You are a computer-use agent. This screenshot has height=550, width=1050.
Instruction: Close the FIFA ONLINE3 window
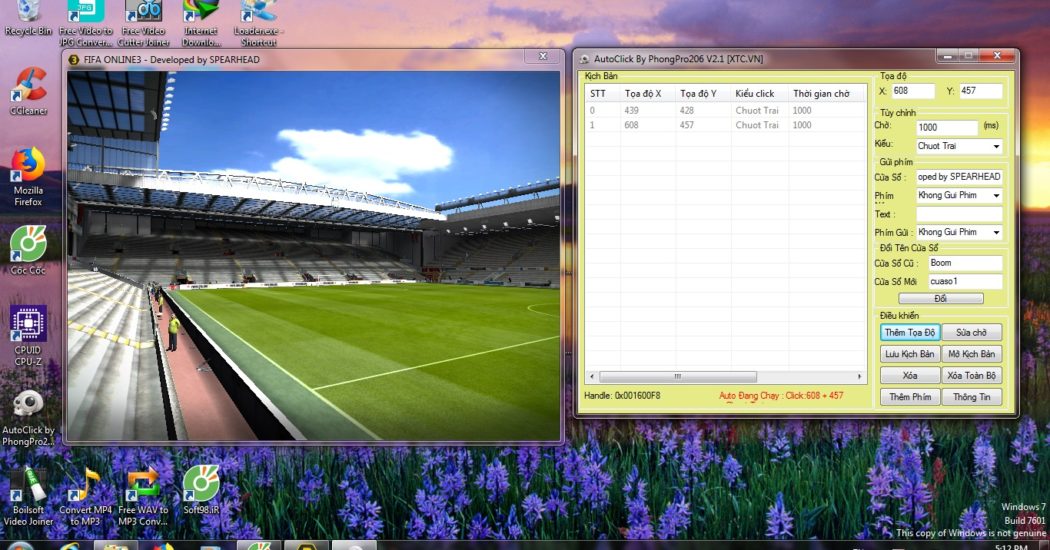[x=543, y=56]
